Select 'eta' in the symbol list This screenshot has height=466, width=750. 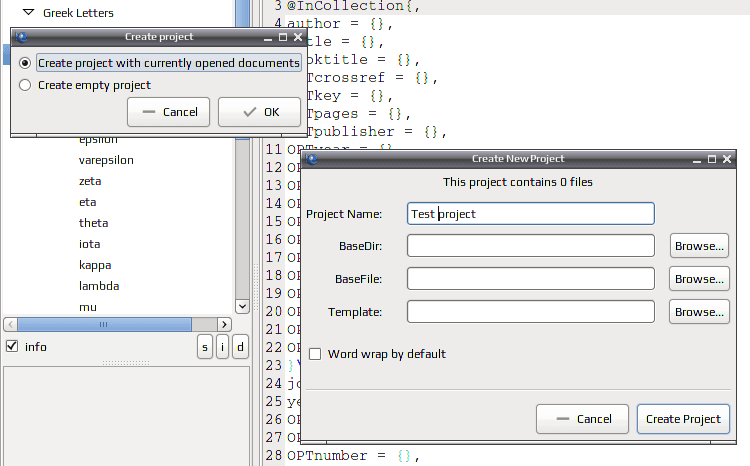pos(88,202)
